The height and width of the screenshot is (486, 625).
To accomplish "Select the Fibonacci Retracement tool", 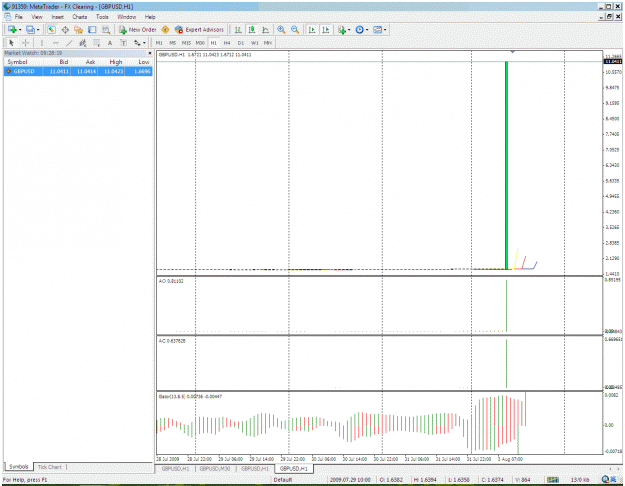I will click(96, 43).
